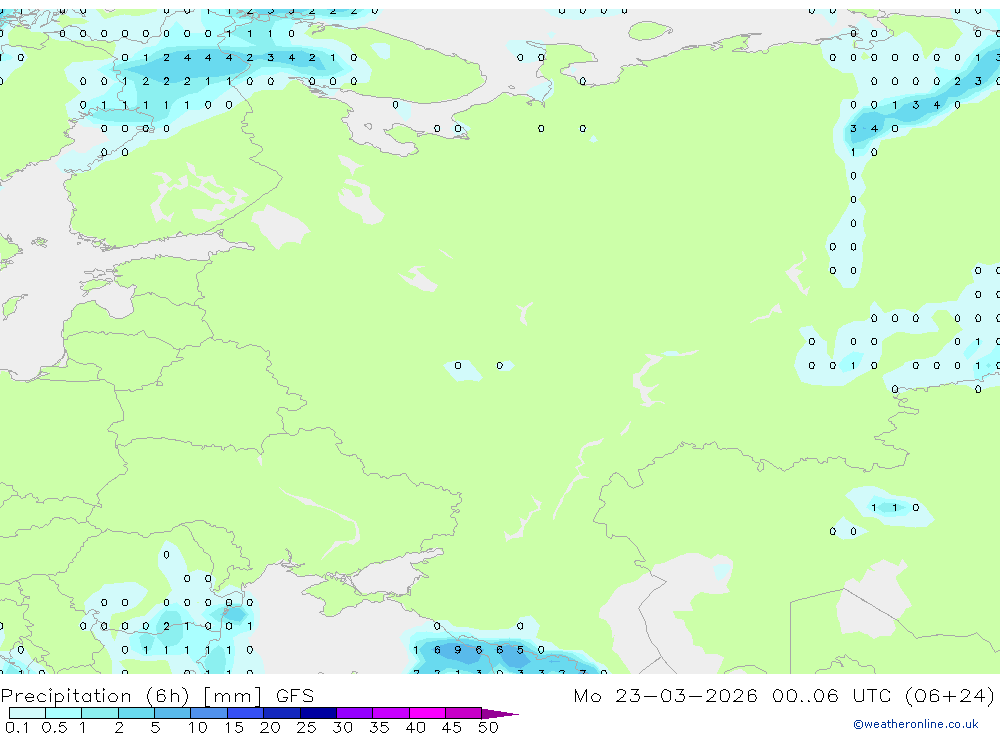Viewport: 1000px width, 733px height.
Task: Click the '25' legend scale label
Action: pos(306,727)
